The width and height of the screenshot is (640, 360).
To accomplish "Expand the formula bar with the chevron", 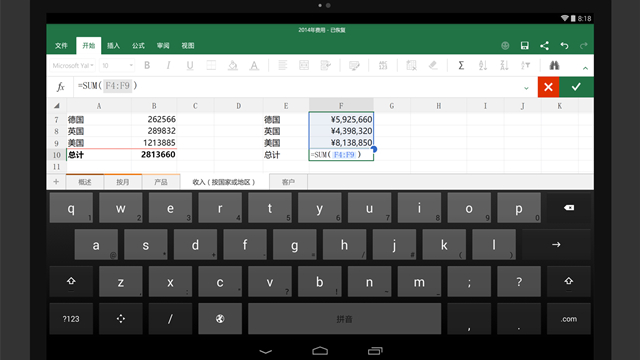I will 526,88.
